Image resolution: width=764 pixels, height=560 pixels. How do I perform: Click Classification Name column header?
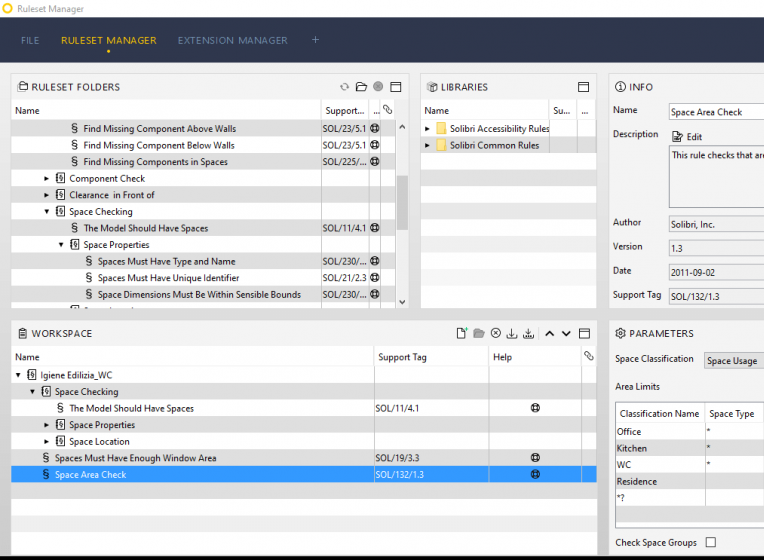tap(660, 413)
